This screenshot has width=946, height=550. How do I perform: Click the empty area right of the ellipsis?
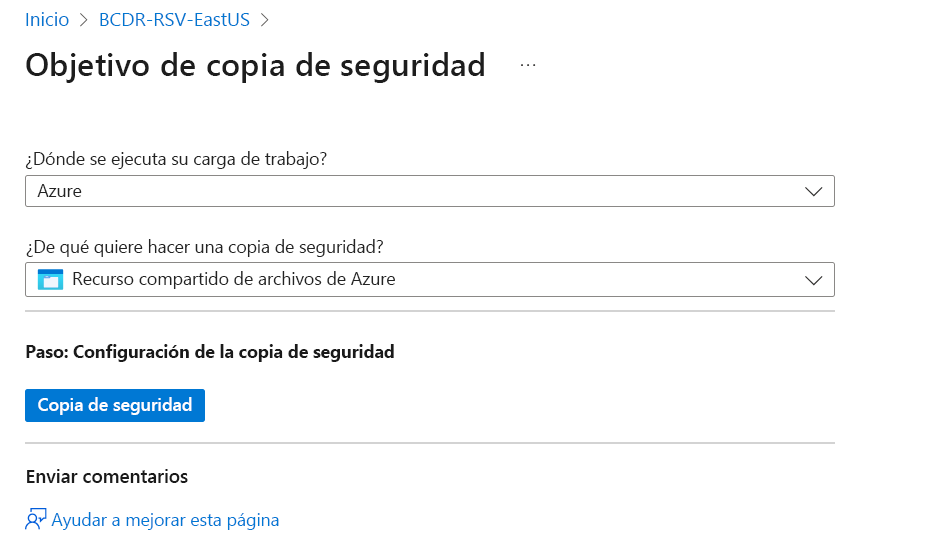[x=700, y=66]
